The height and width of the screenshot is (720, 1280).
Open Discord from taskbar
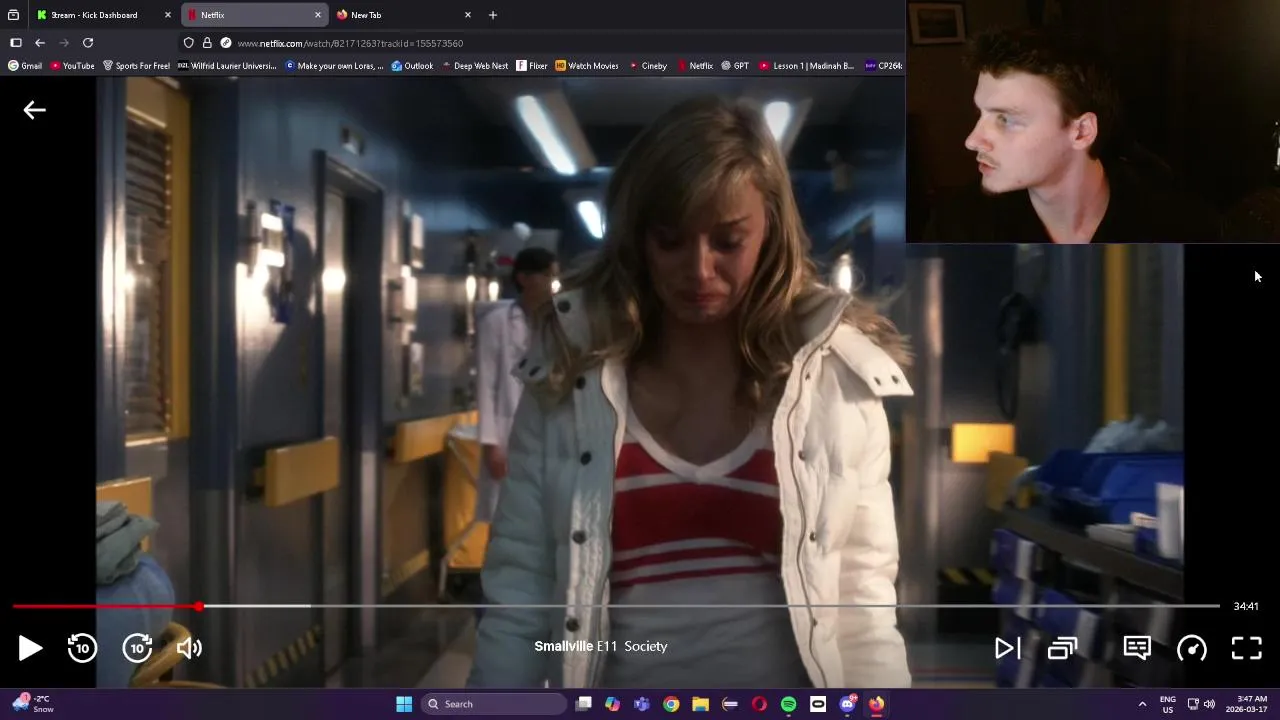point(847,704)
